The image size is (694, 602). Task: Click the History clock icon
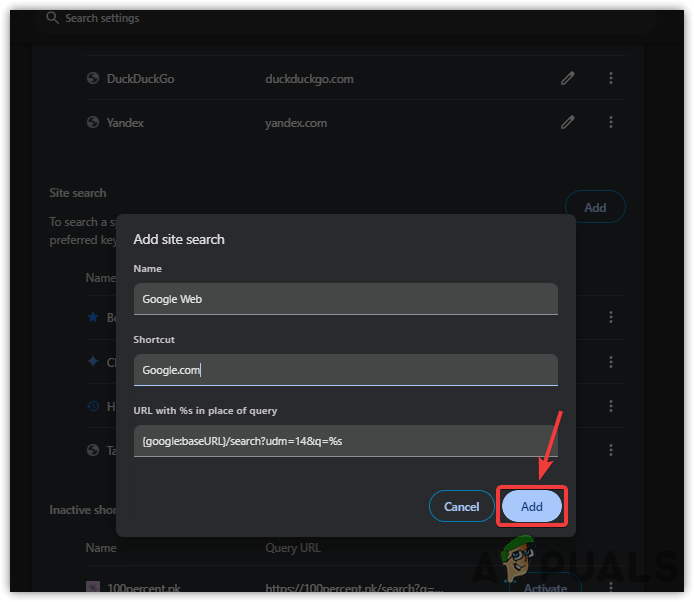tap(93, 406)
